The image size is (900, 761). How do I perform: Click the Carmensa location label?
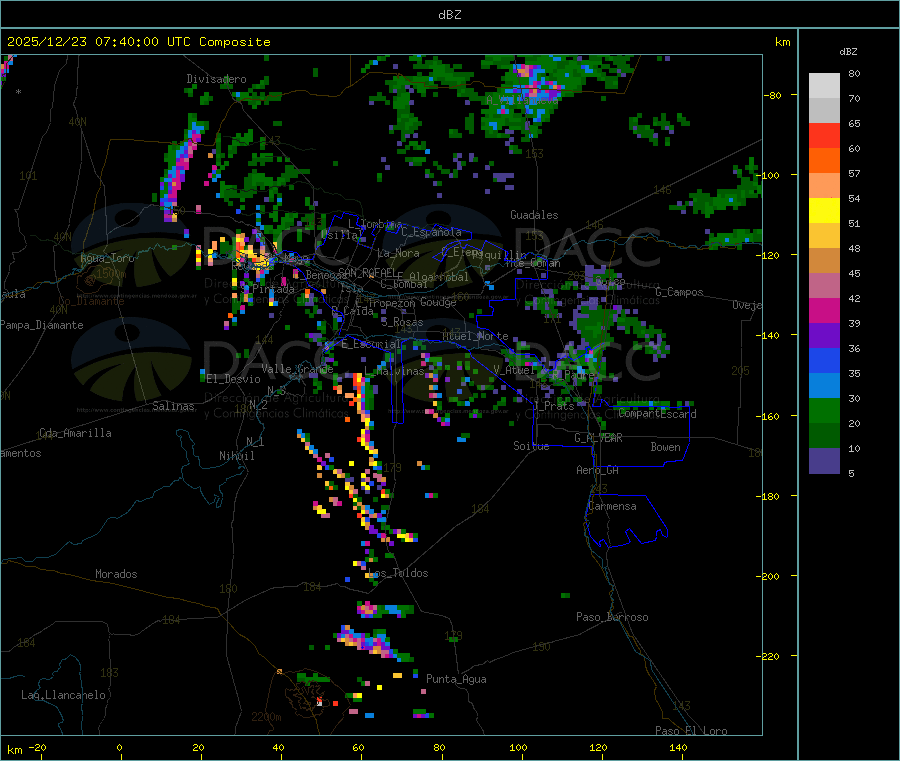pos(612,507)
